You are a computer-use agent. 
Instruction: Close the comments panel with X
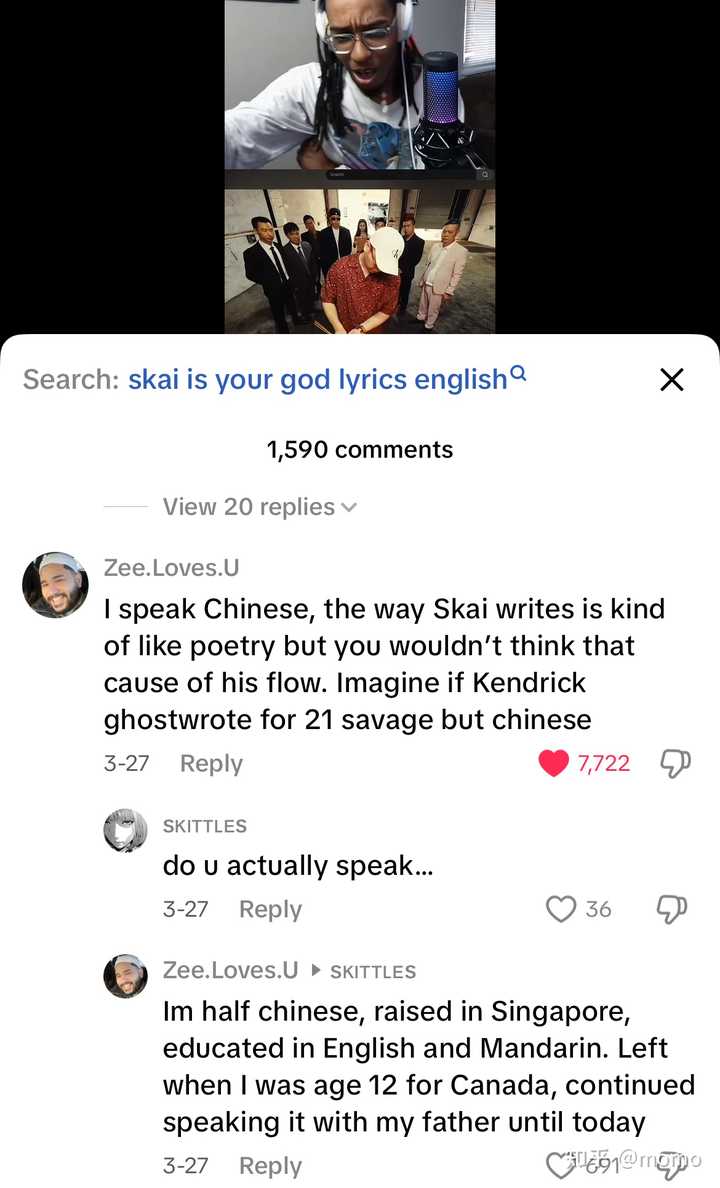[x=671, y=379]
